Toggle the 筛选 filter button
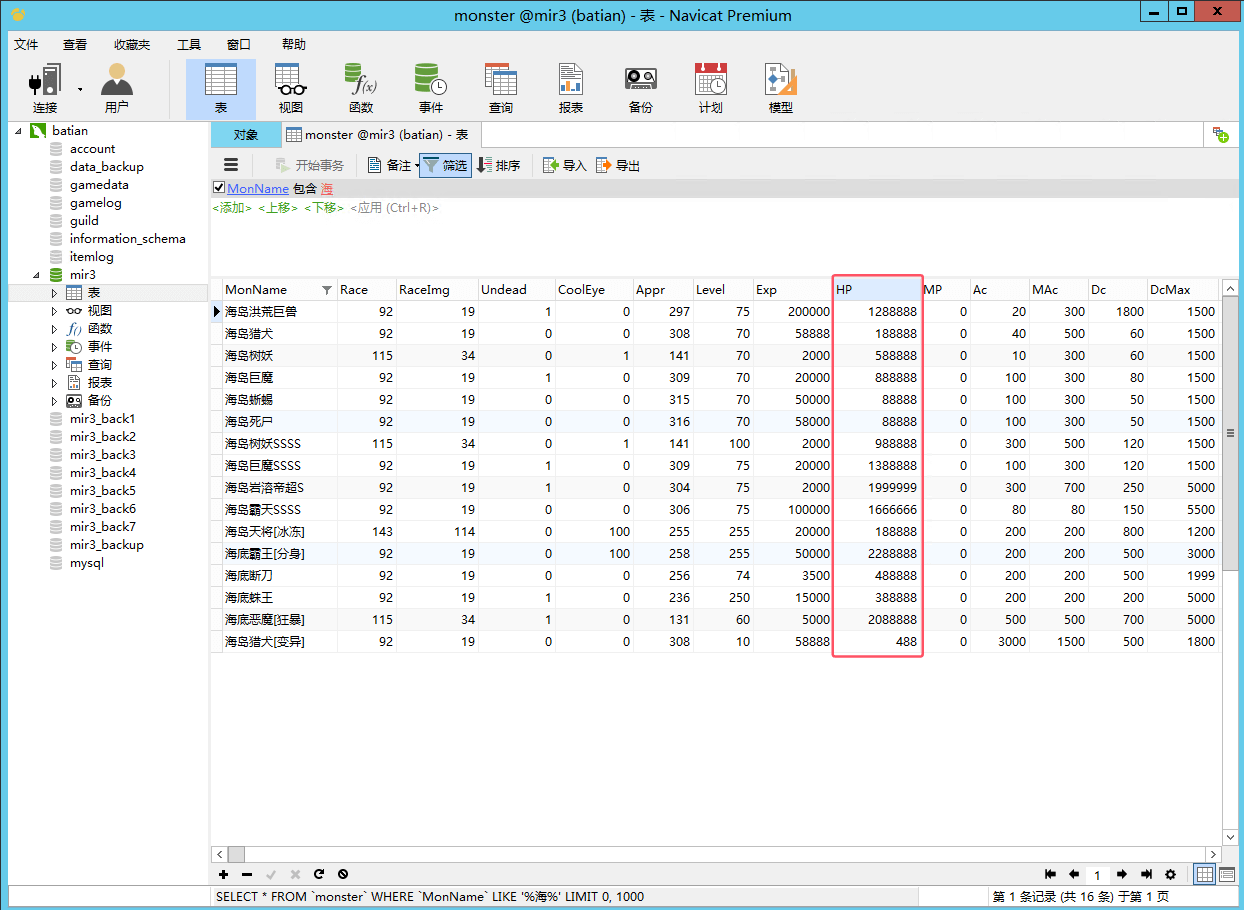This screenshot has width=1244, height=910. 445,165
